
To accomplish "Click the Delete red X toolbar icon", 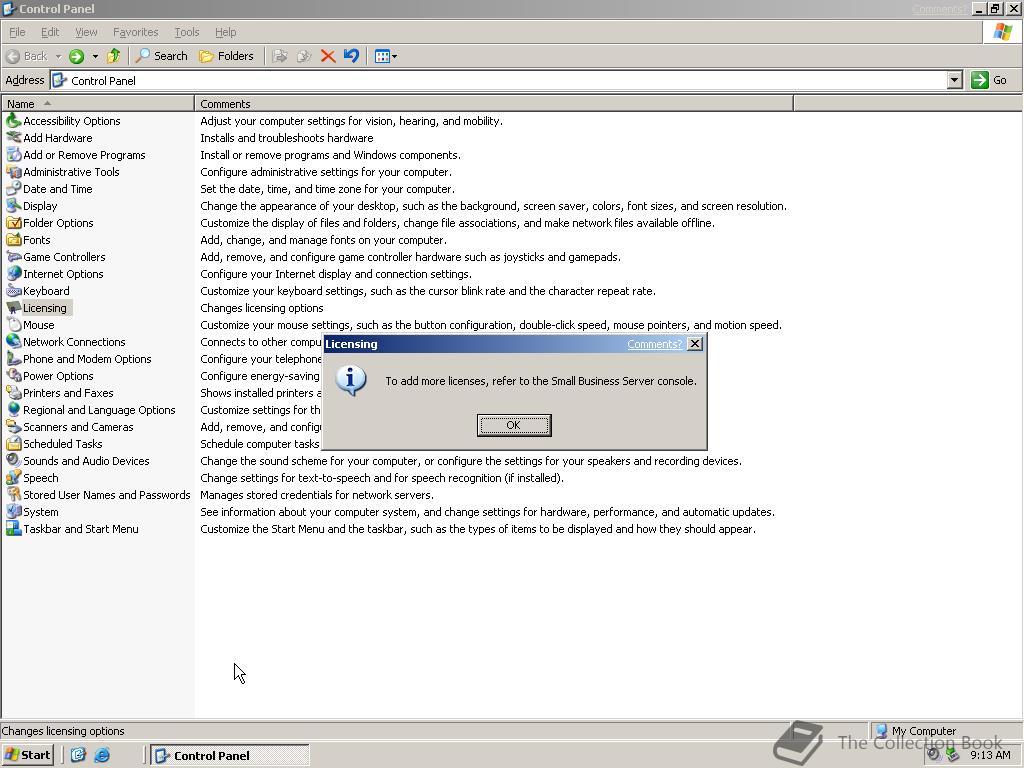I will [328, 56].
